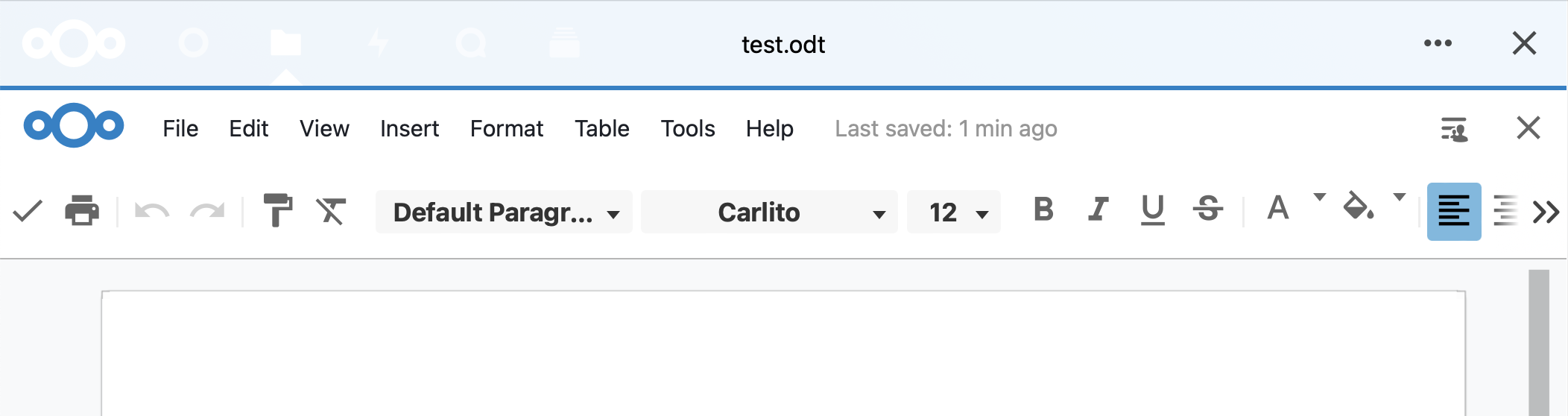Click the Redo arrow icon
1568x416 pixels.
pos(207,212)
